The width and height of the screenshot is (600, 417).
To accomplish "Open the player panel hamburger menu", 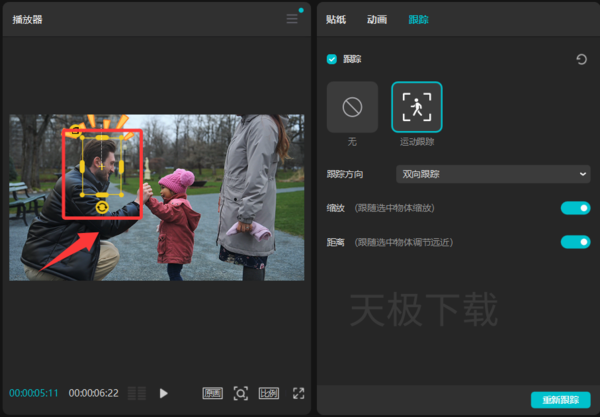I will coord(292,19).
